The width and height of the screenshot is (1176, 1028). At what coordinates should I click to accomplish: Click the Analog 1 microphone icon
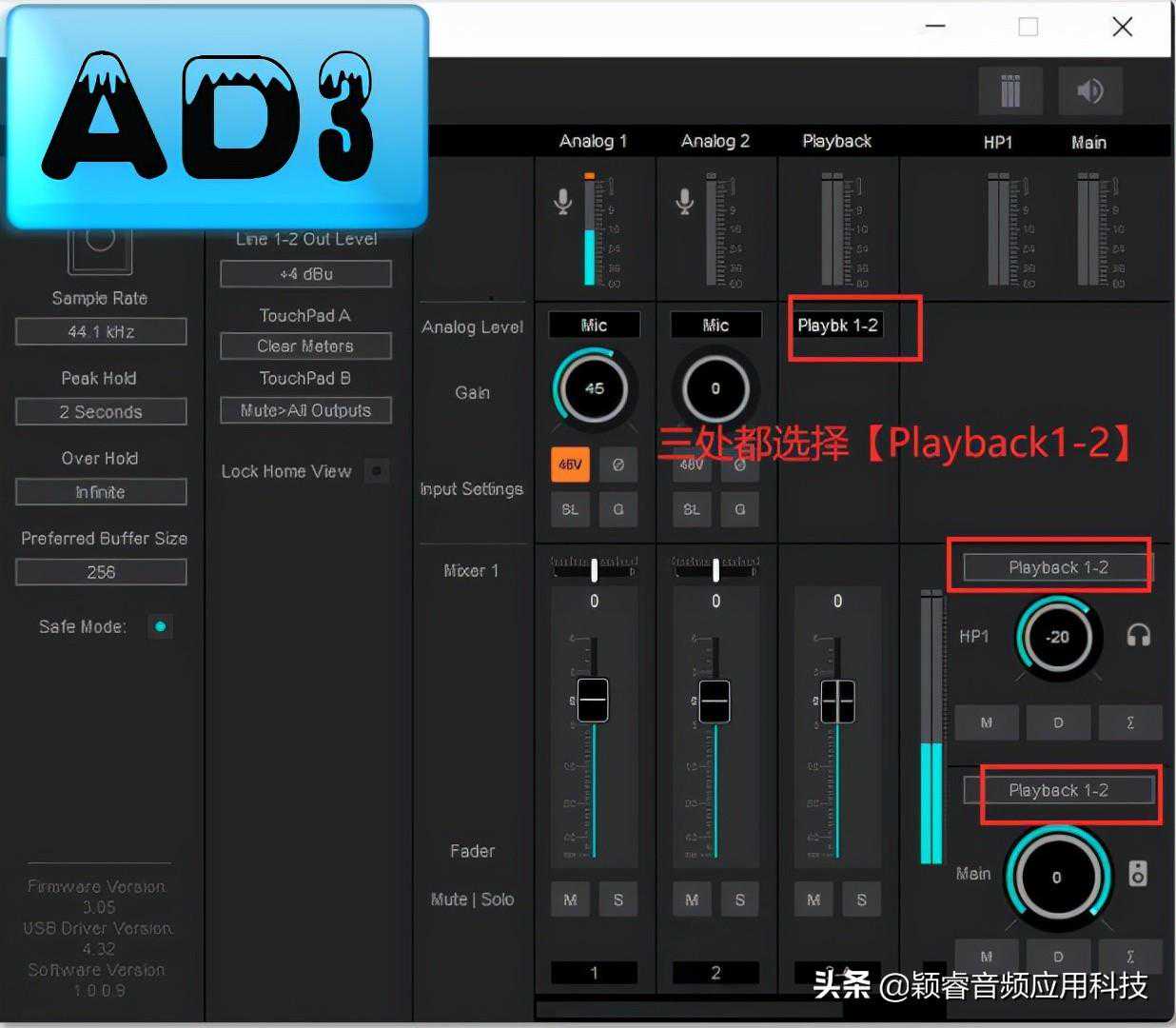[563, 201]
